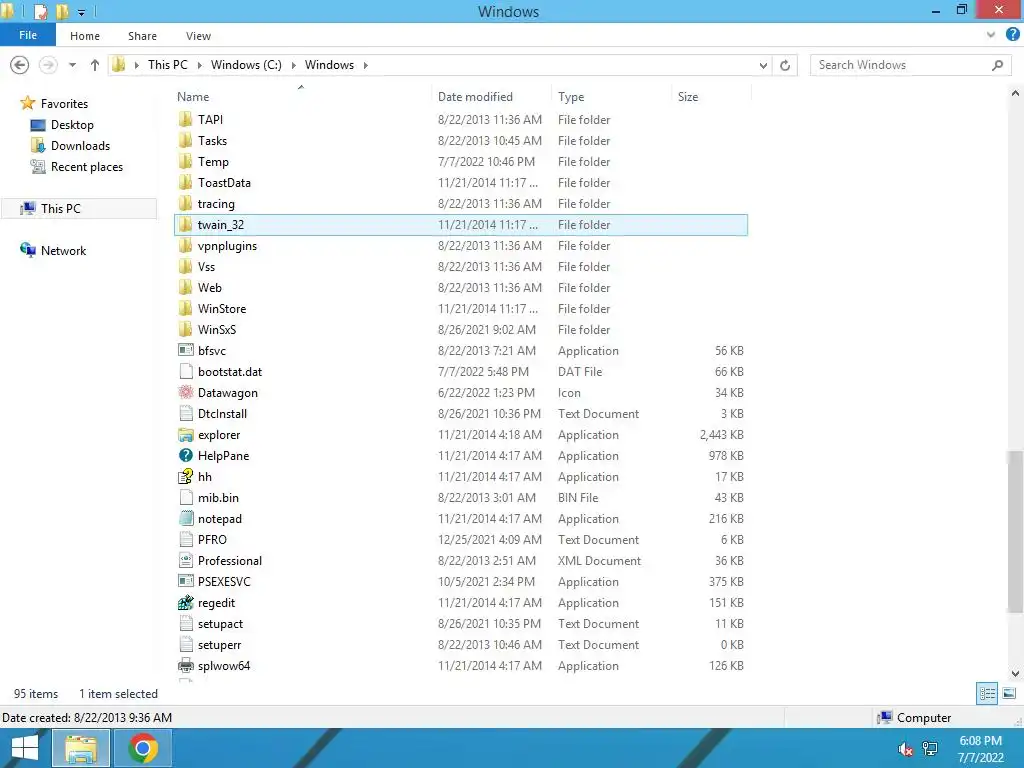This screenshot has width=1024, height=768.
Task: Refresh the Windows folder view
Action: [785, 65]
